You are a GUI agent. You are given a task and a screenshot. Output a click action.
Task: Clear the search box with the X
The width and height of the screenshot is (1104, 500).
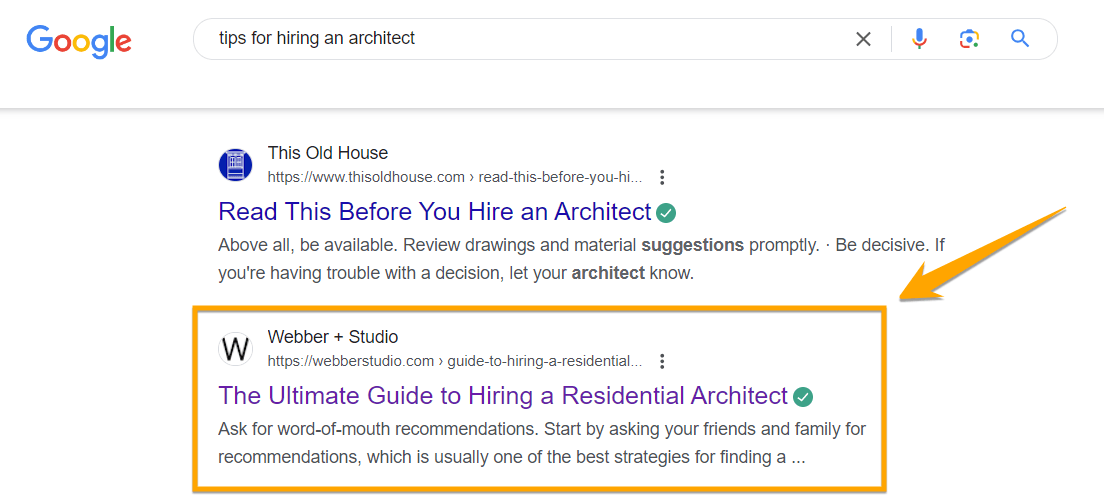863,39
